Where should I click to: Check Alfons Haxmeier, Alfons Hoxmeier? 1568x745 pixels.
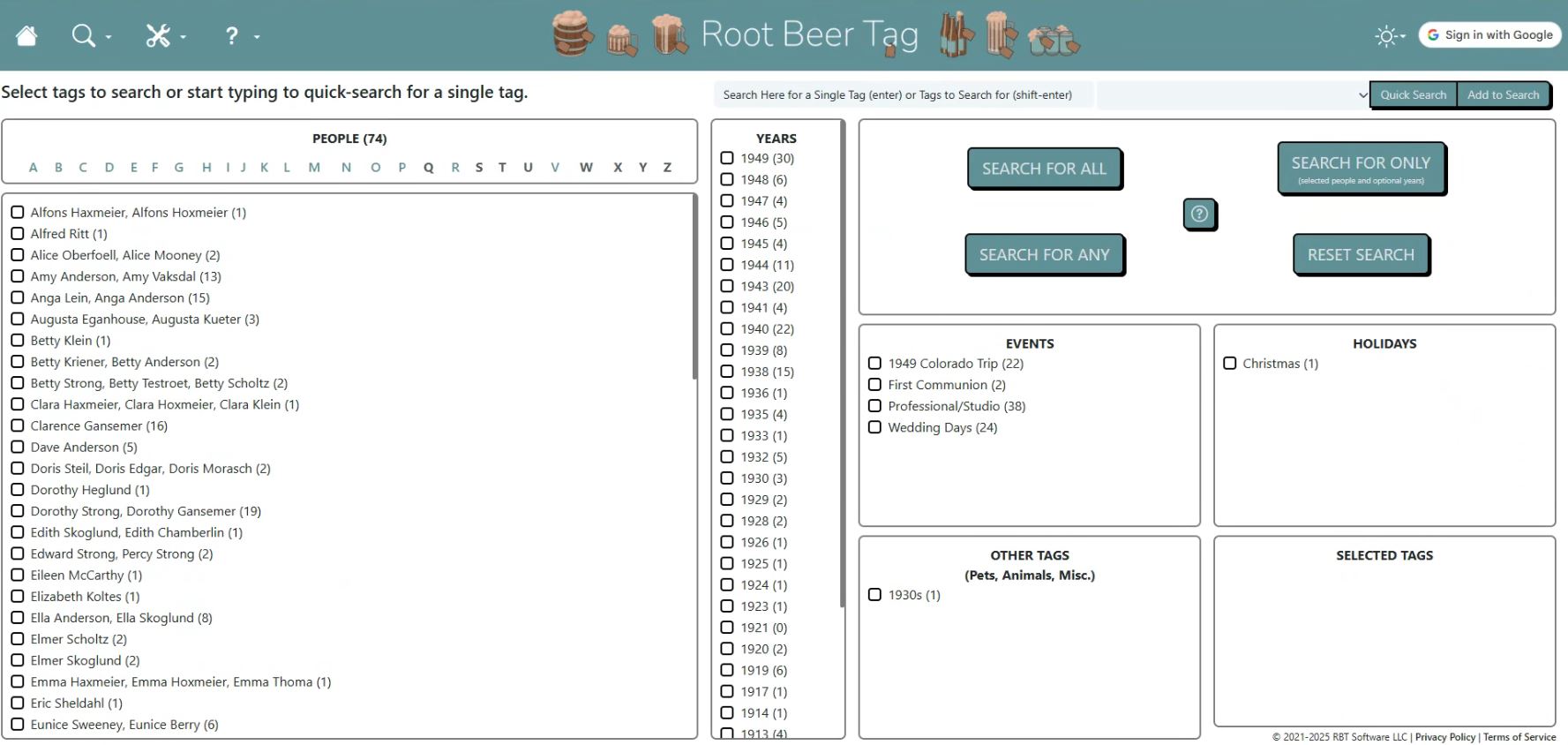(18, 212)
